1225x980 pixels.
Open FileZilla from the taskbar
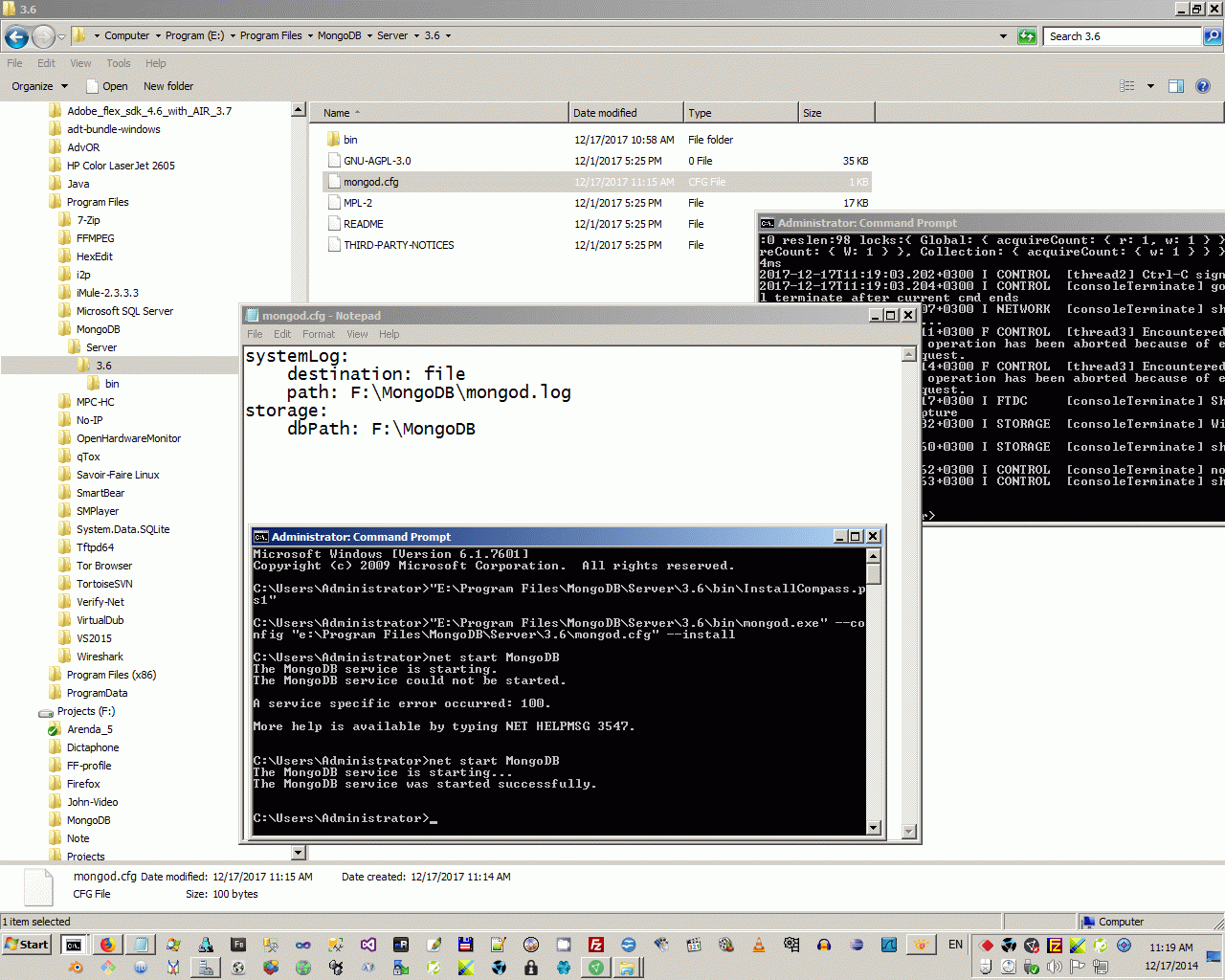[596, 945]
